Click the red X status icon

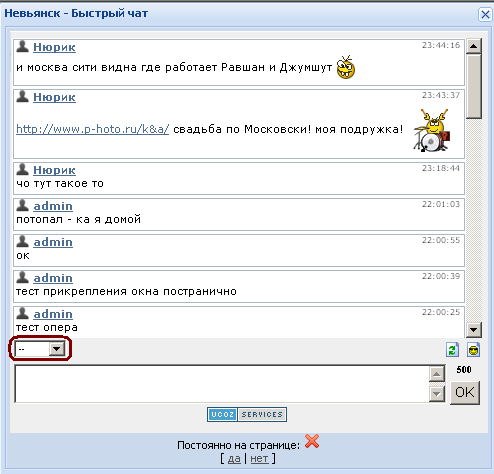tap(312, 441)
